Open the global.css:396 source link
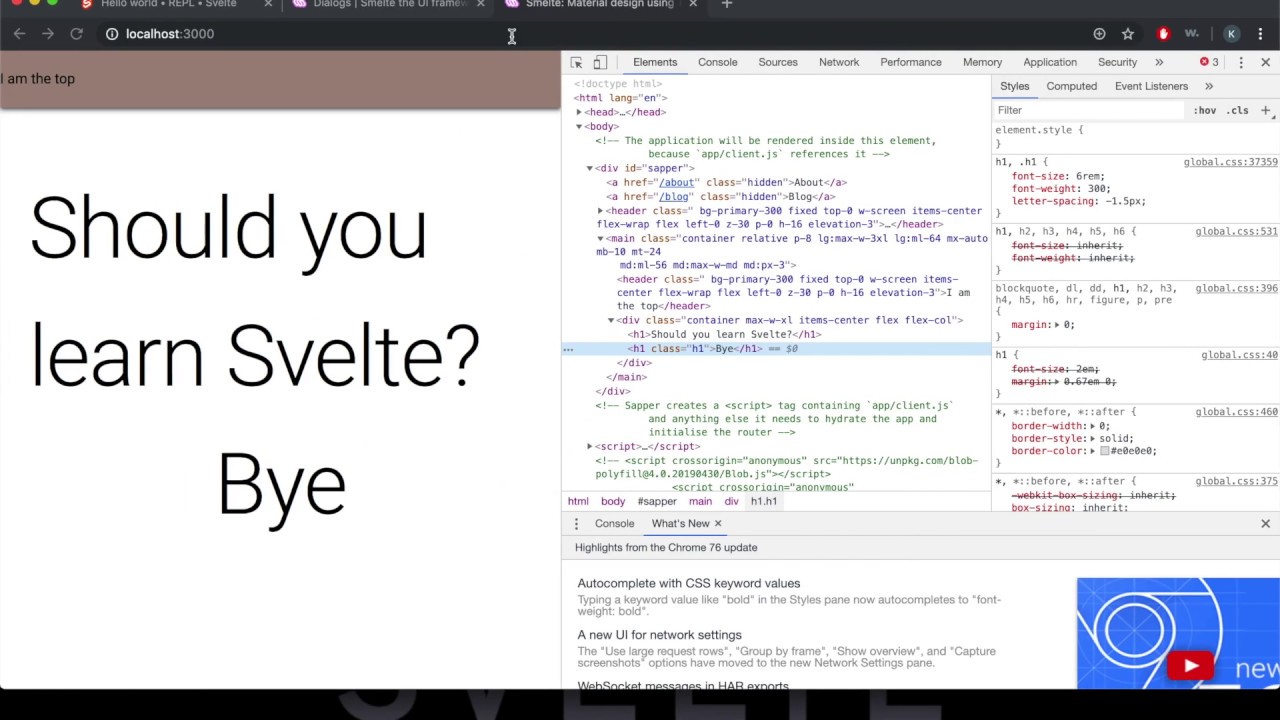1280x720 pixels. [1236, 289]
